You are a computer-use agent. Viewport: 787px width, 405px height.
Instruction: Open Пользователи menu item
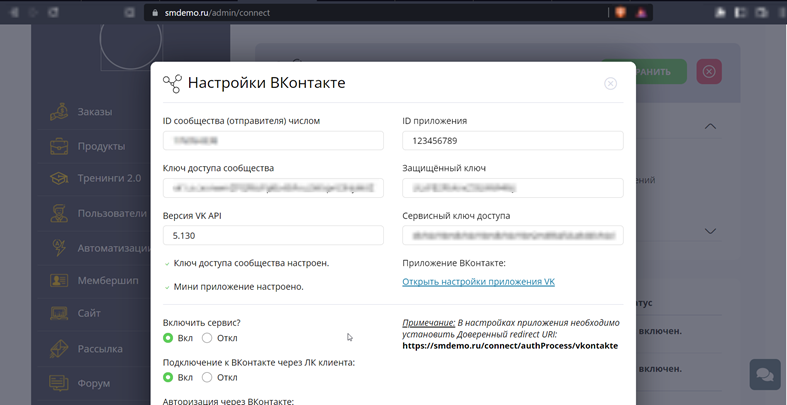click(x=112, y=213)
